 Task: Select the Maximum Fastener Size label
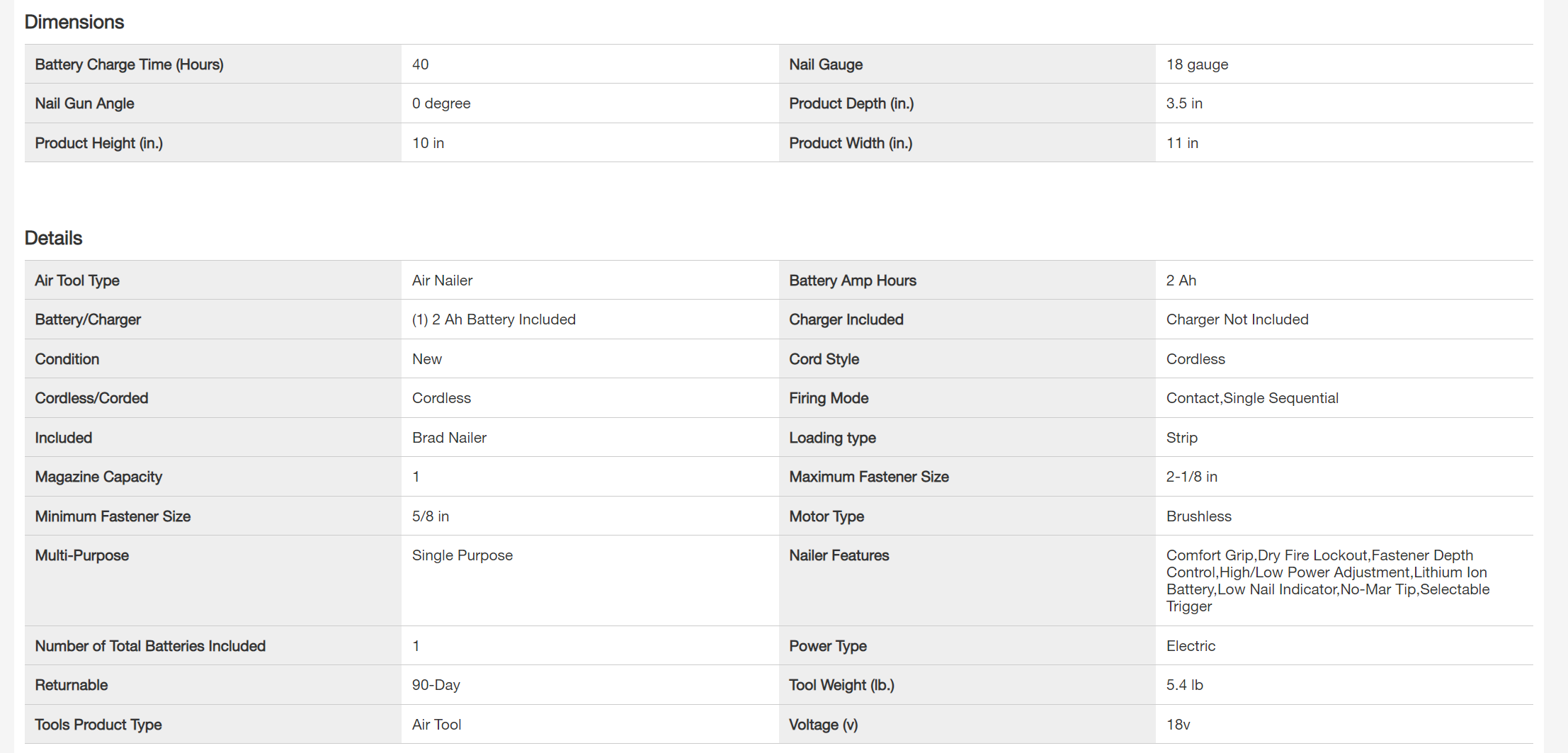869,477
